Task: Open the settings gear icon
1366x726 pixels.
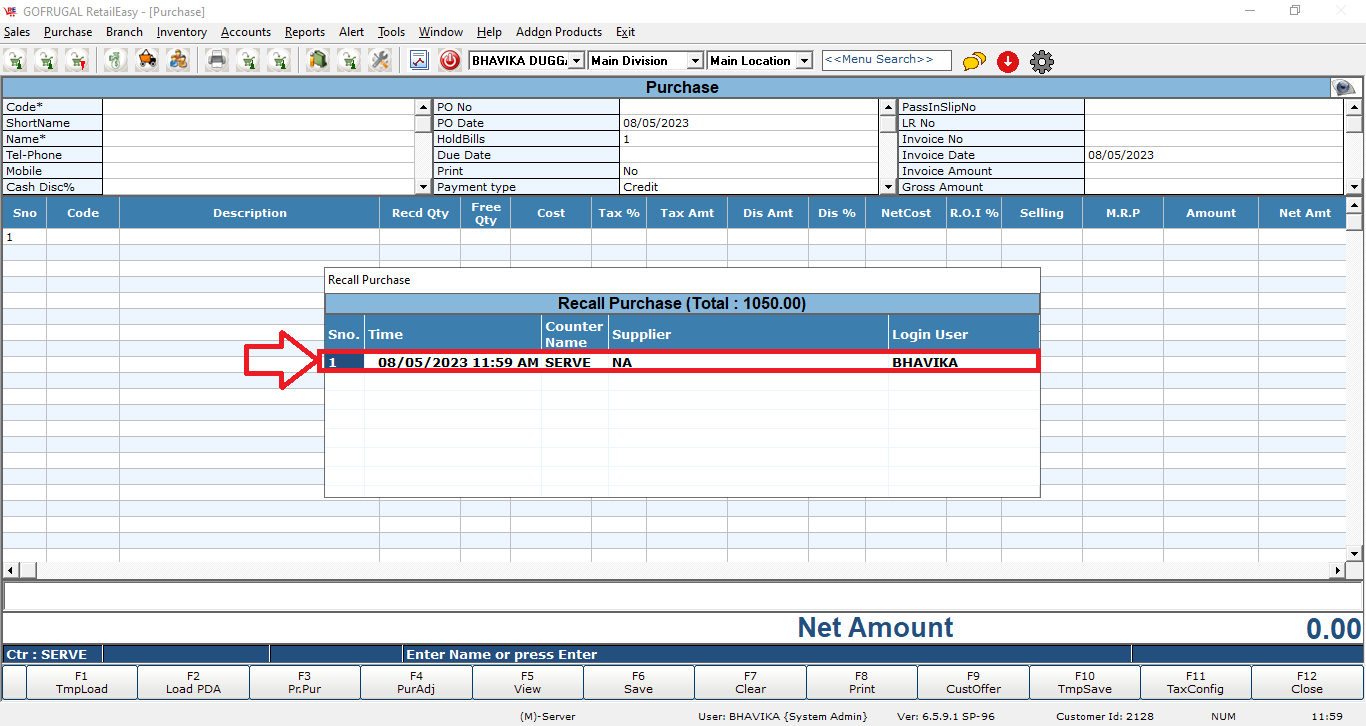Action: click(1041, 62)
